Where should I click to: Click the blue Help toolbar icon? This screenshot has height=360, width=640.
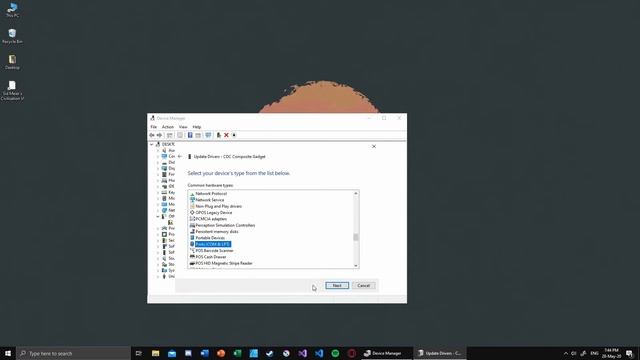point(190,135)
